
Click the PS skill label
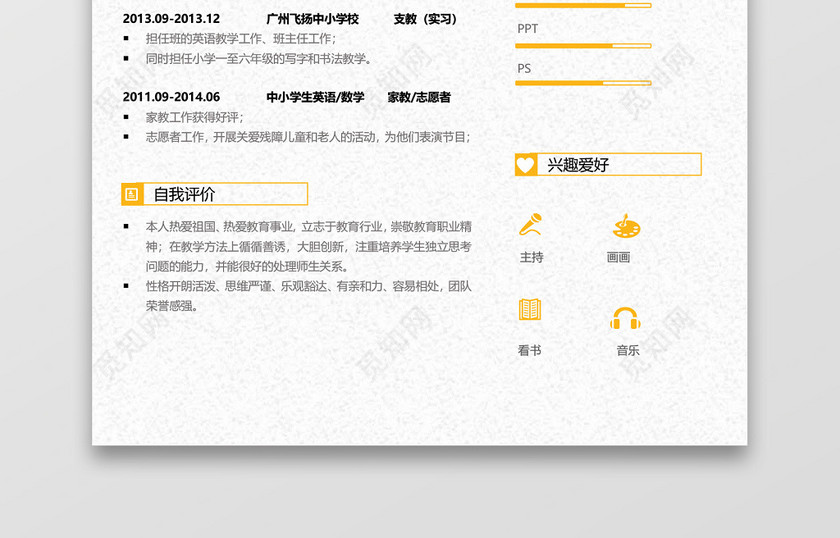tap(524, 69)
